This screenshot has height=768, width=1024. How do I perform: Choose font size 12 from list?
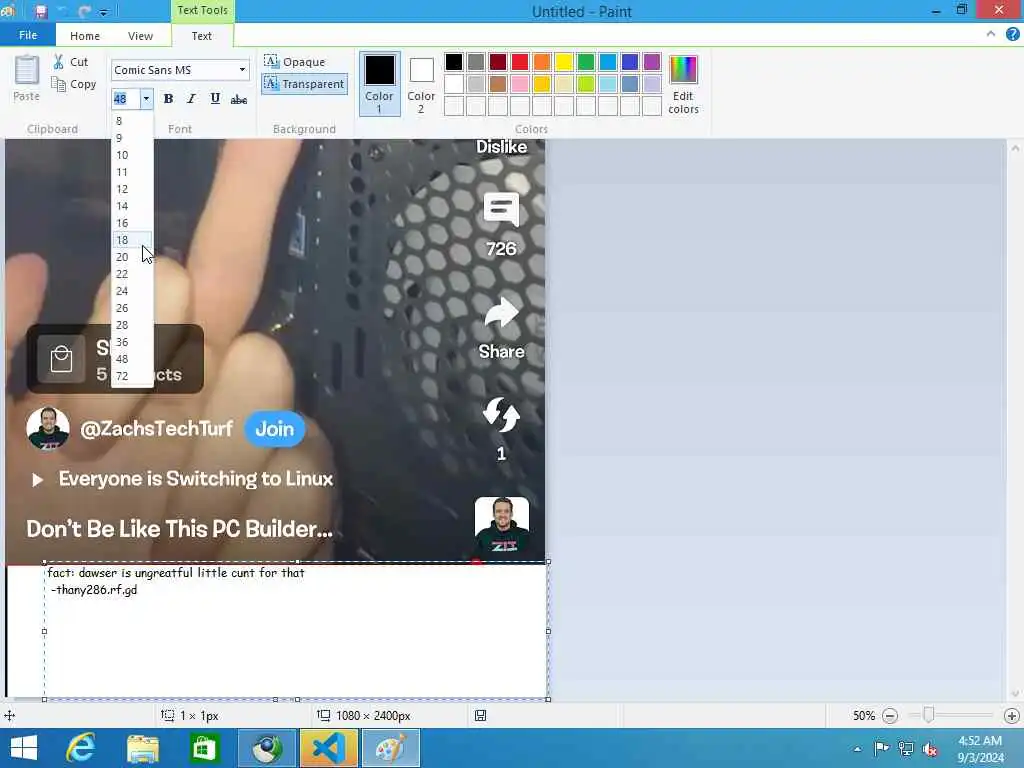[x=132, y=189]
